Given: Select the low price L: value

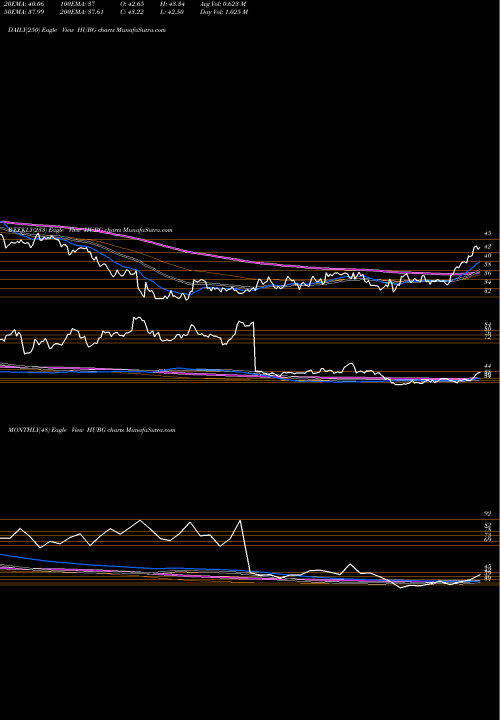Looking at the screenshot, I should [x=174, y=12].
